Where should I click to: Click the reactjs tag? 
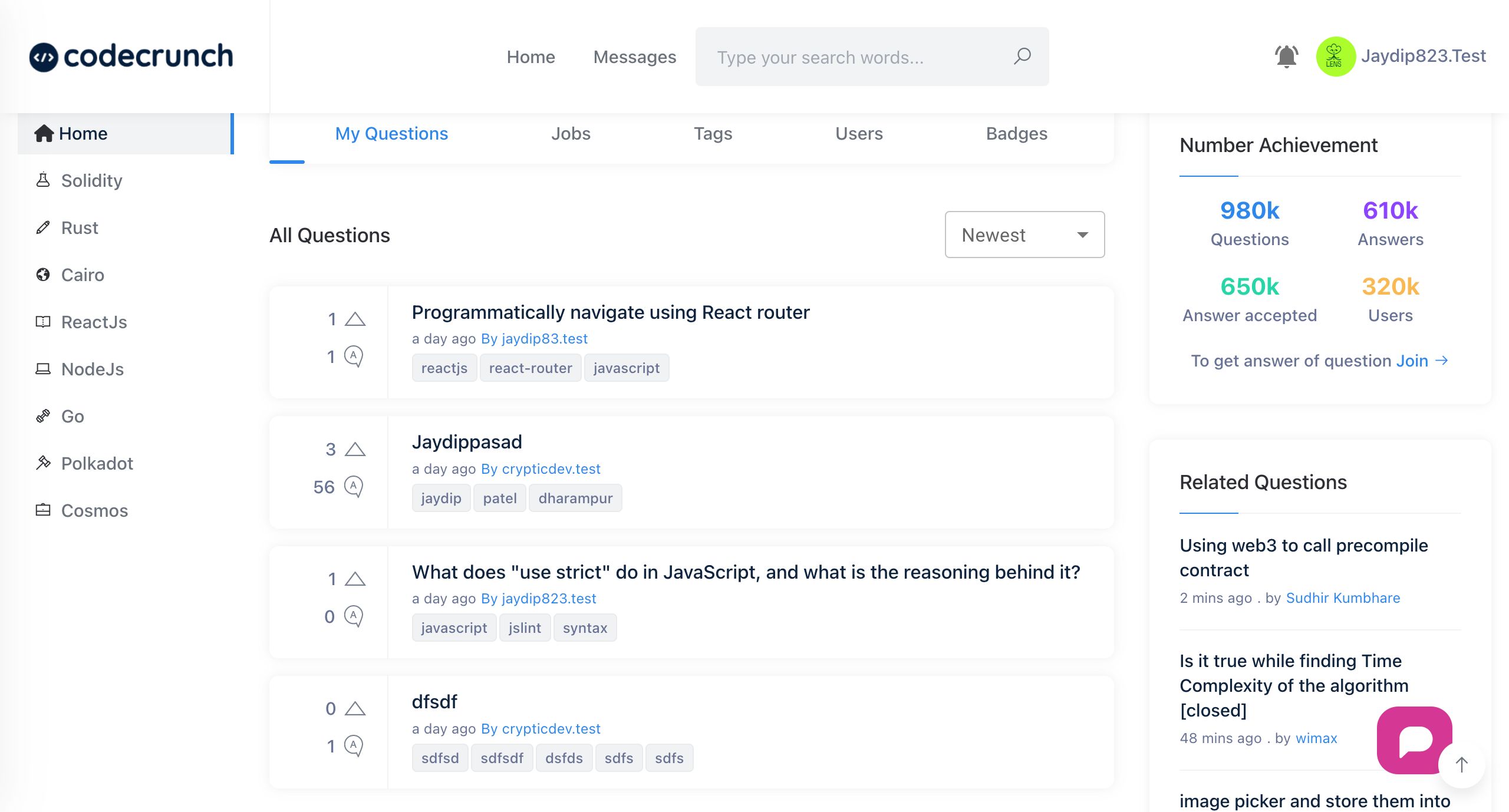pyautogui.click(x=444, y=368)
